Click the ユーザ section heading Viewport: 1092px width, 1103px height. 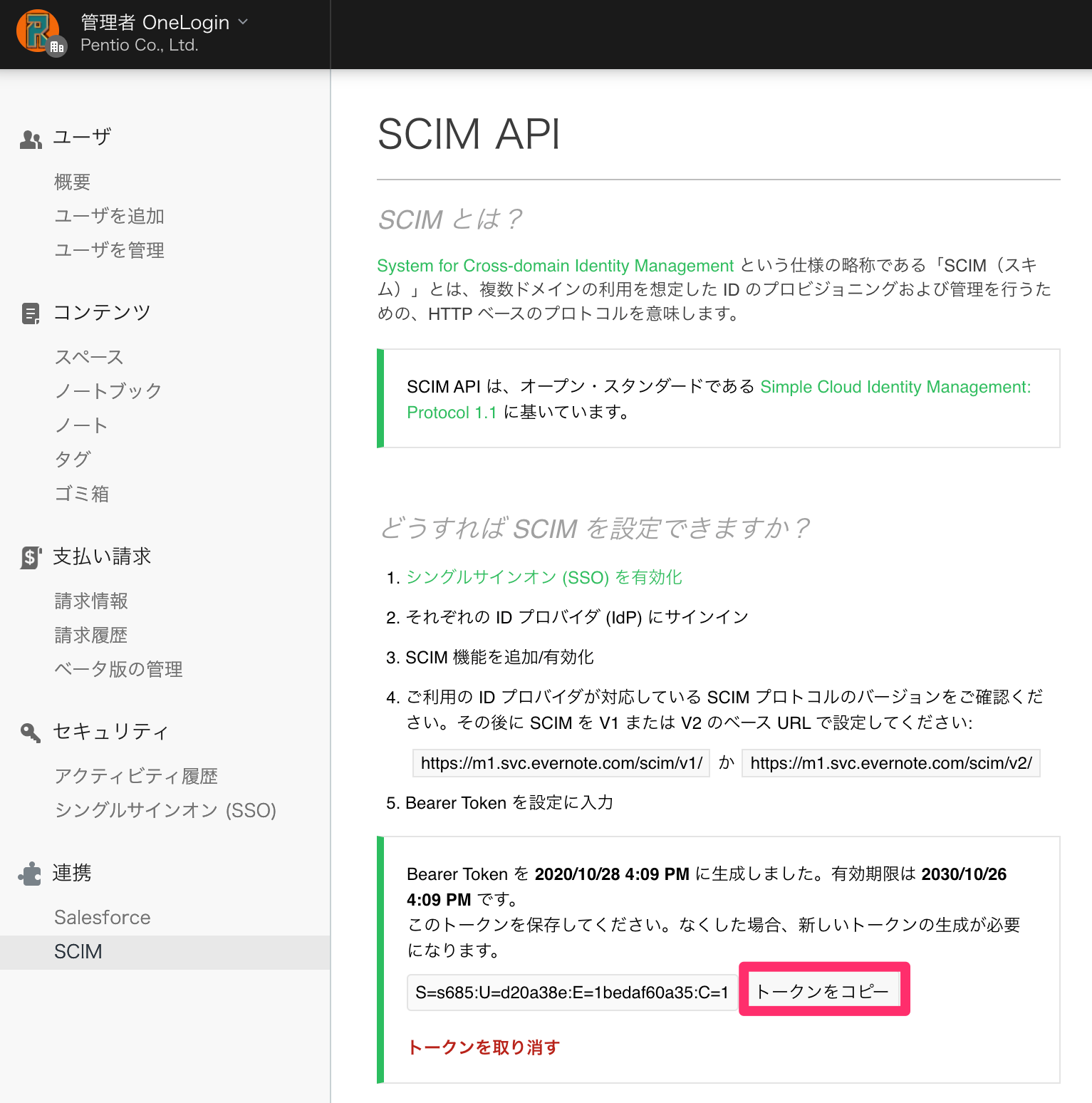tap(82, 137)
